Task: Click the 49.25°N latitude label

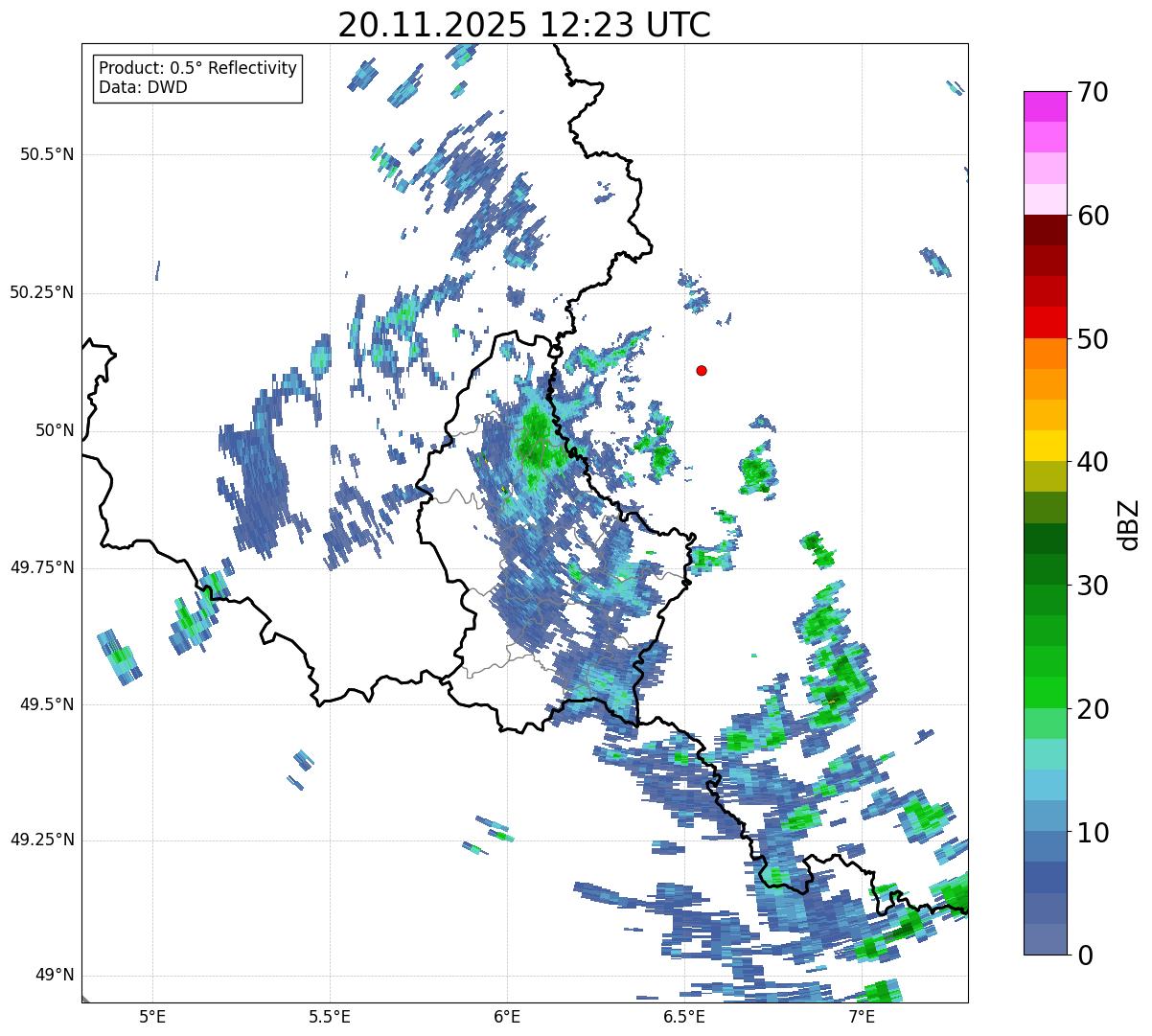Action: [42, 840]
